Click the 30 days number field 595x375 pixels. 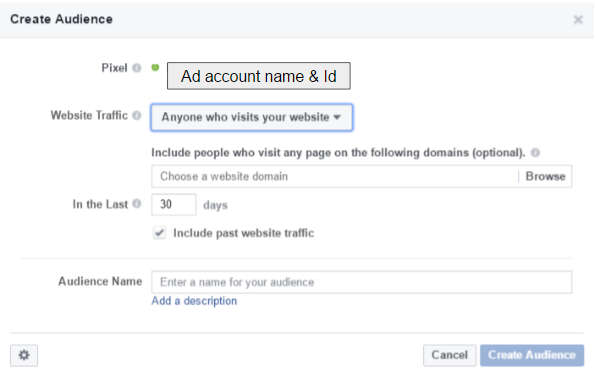click(x=174, y=204)
